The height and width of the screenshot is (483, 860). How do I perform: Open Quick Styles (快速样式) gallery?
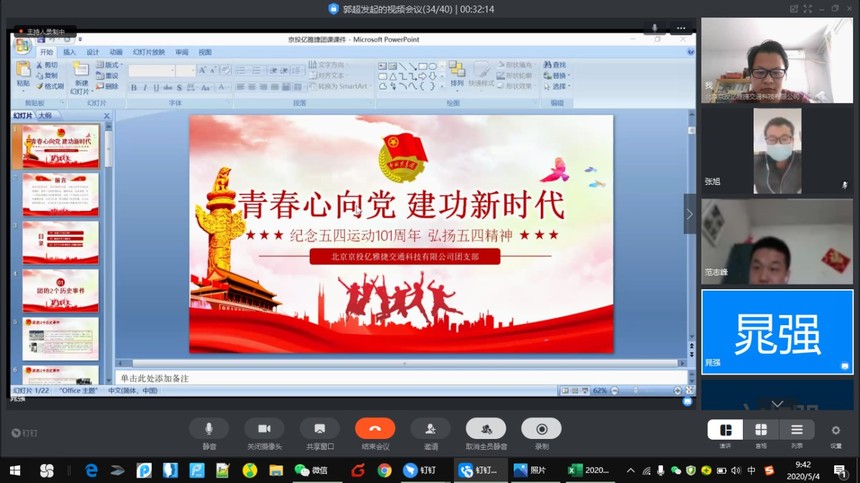tap(482, 75)
